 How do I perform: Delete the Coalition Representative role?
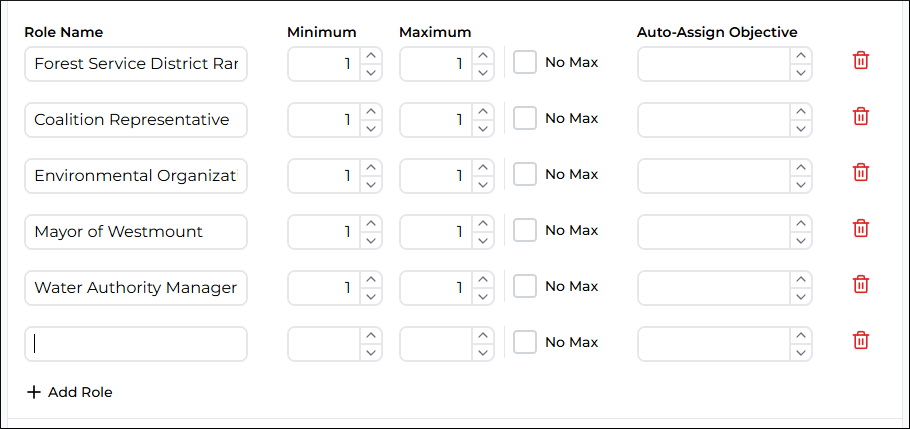[860, 117]
